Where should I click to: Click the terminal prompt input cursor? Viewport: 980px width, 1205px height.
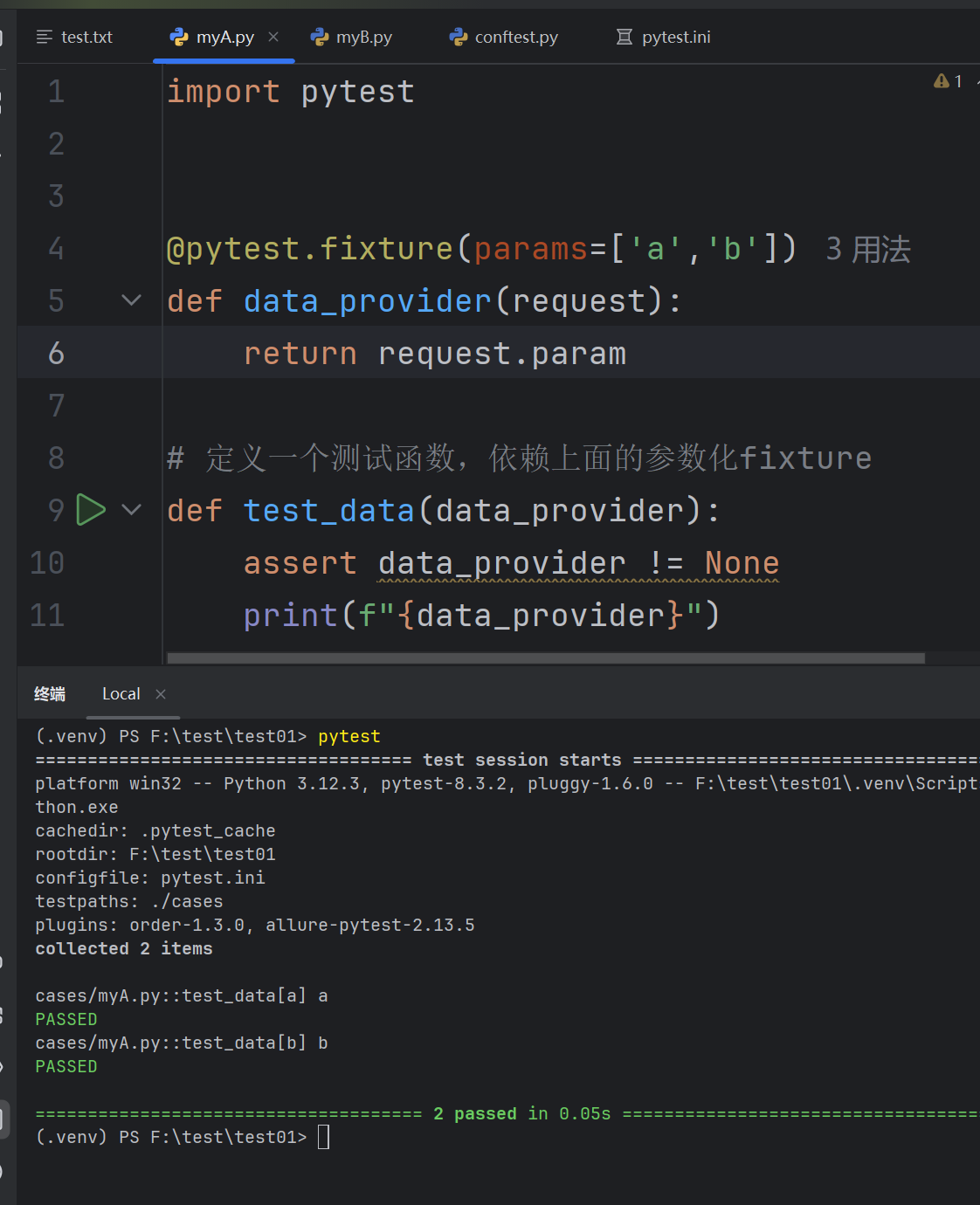click(324, 1137)
